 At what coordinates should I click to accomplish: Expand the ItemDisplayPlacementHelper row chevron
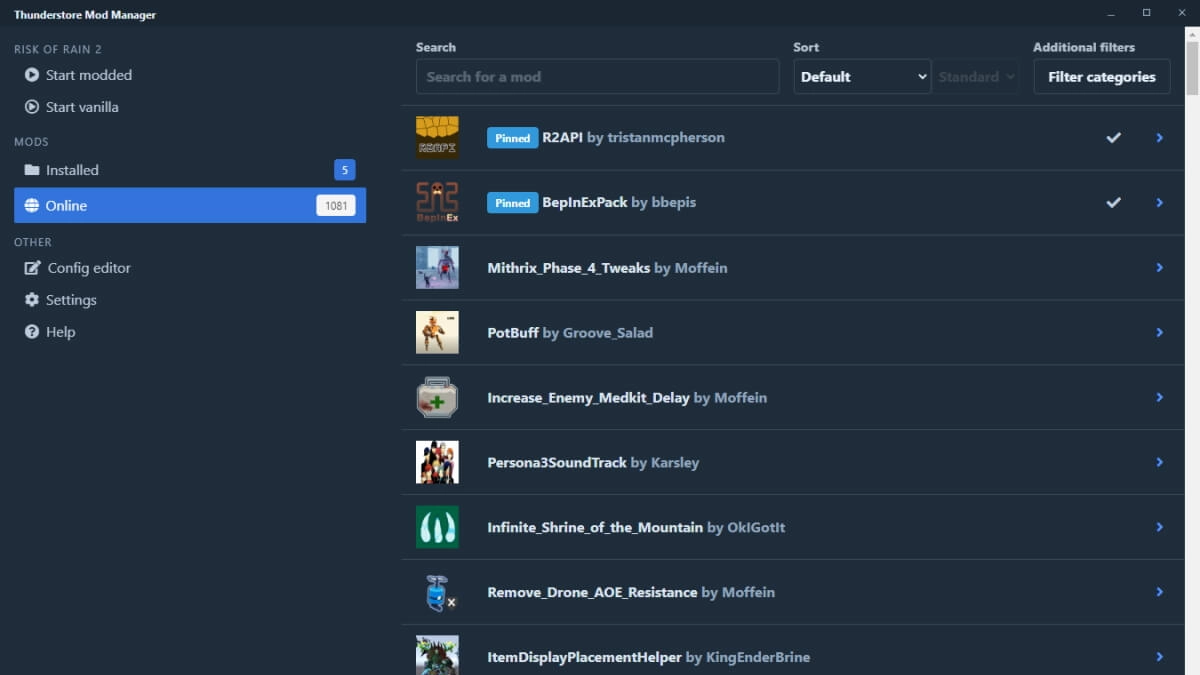tap(1160, 657)
